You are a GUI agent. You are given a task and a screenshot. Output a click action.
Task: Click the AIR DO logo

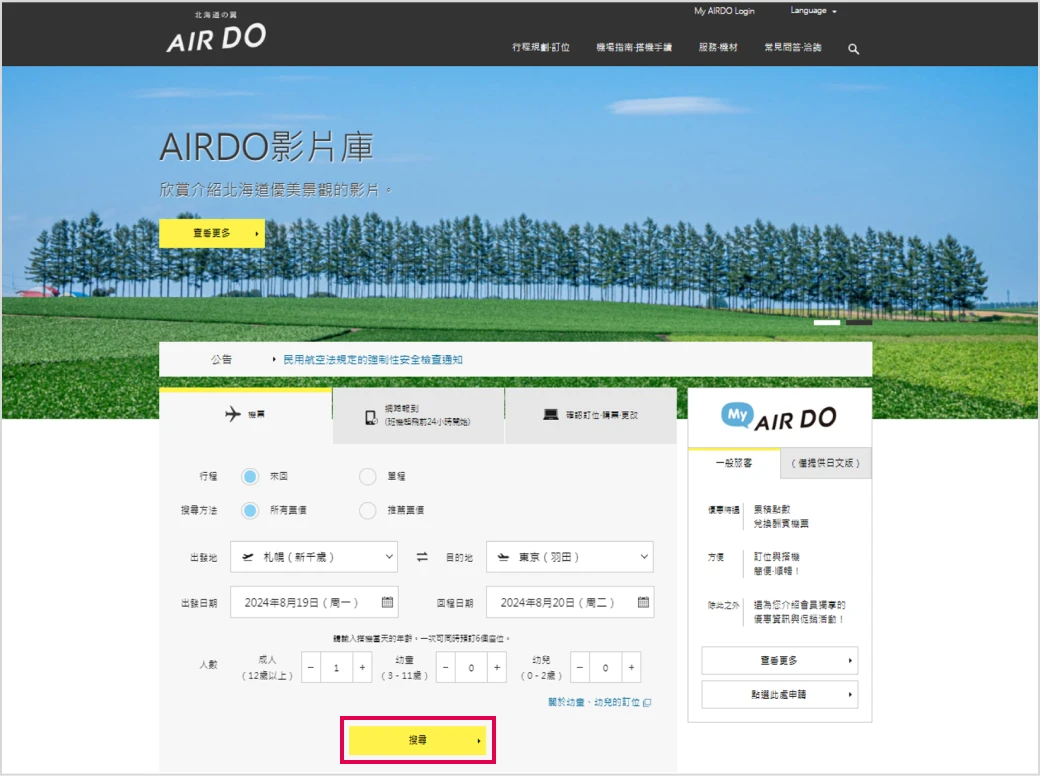[x=216, y=33]
